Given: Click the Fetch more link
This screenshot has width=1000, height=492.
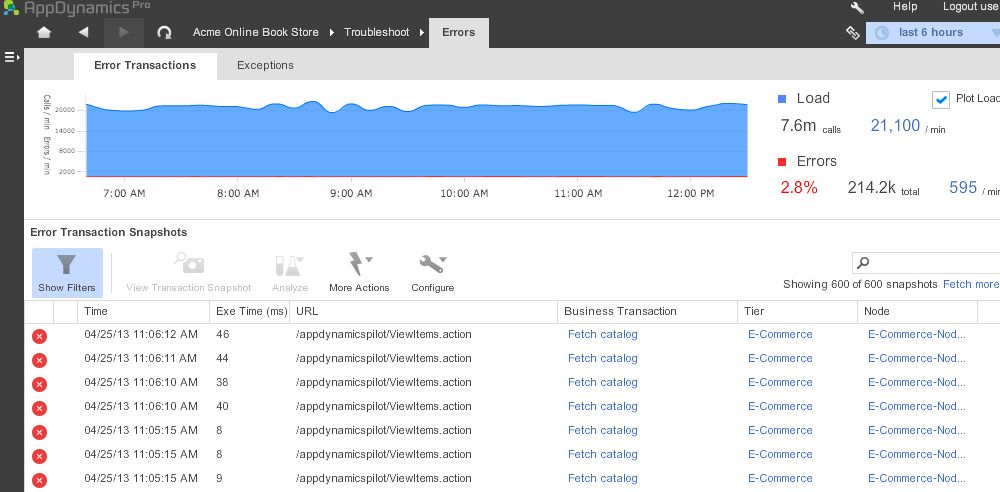Looking at the screenshot, I should 970,284.
